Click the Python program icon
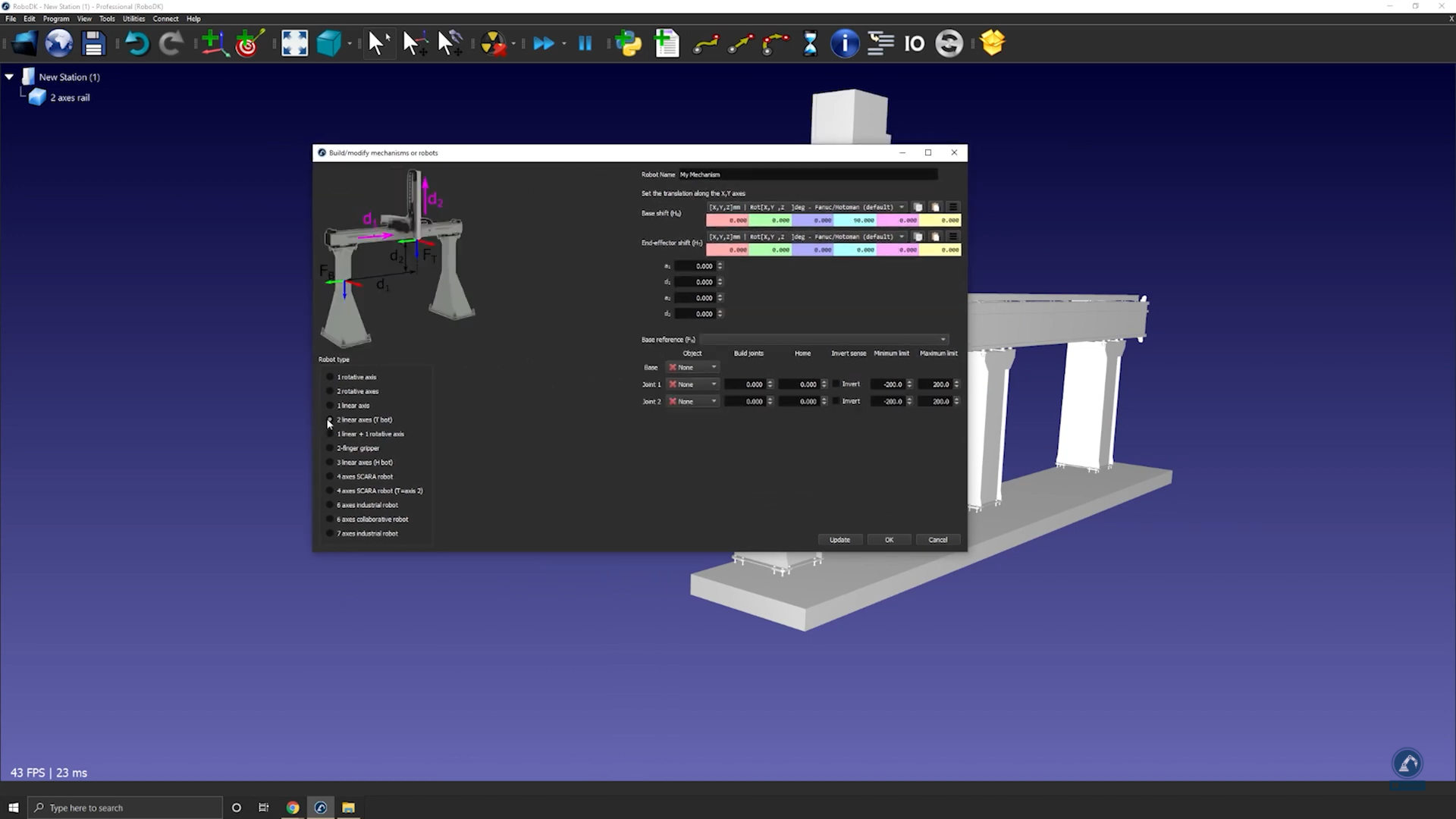The height and width of the screenshot is (819, 1456). click(x=628, y=43)
